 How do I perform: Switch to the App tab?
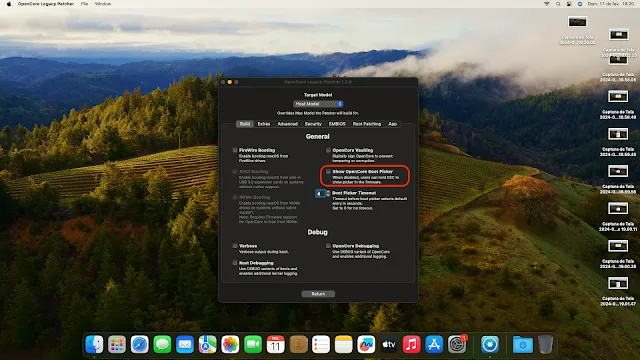click(x=392, y=124)
